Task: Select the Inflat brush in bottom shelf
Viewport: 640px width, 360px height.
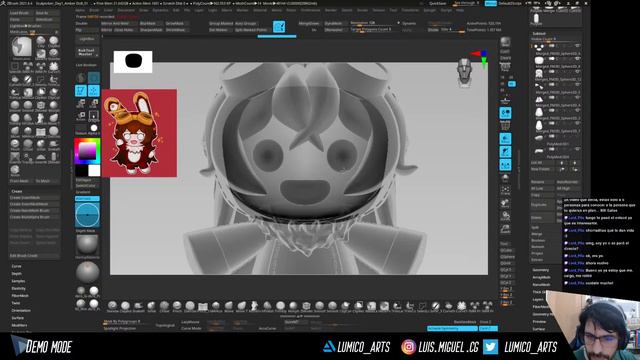Action: [x=151, y=306]
